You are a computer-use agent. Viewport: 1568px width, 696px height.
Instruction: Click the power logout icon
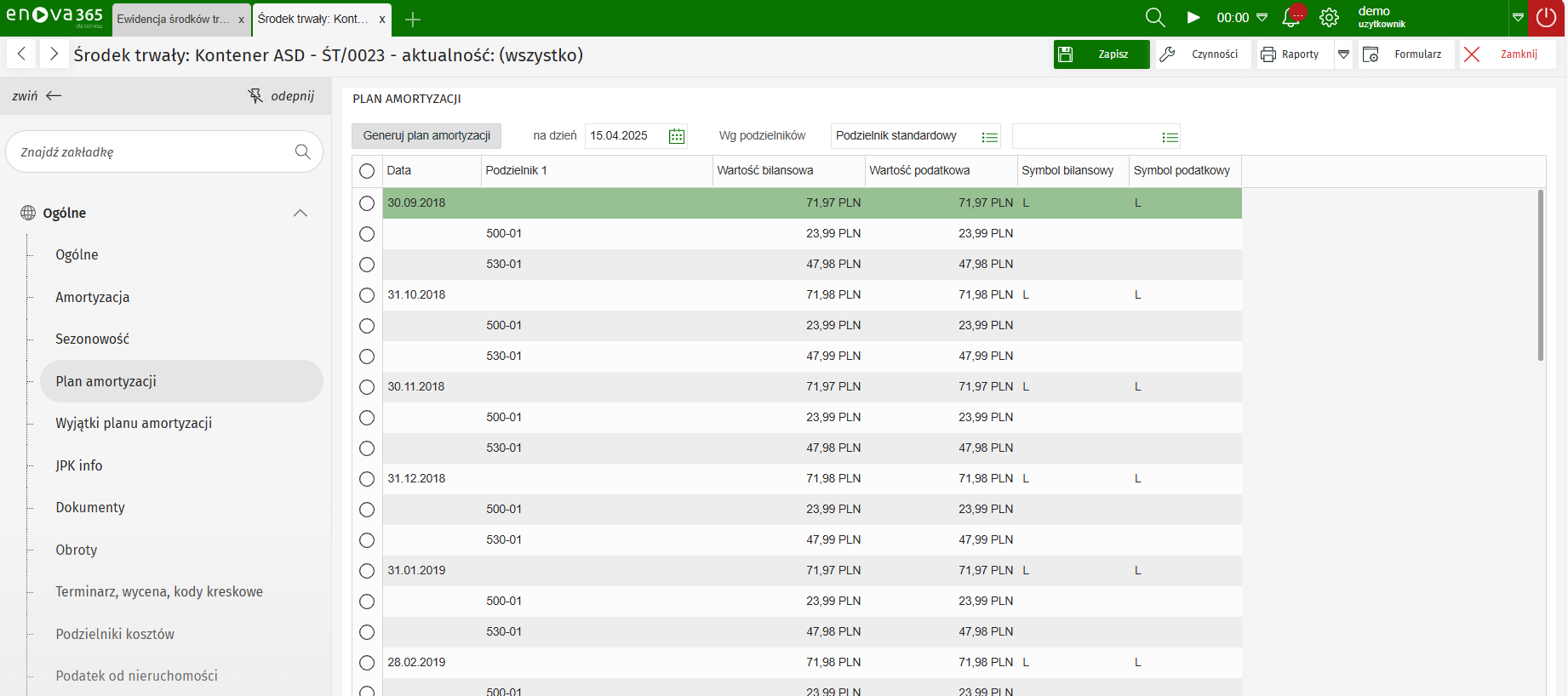(x=1546, y=18)
